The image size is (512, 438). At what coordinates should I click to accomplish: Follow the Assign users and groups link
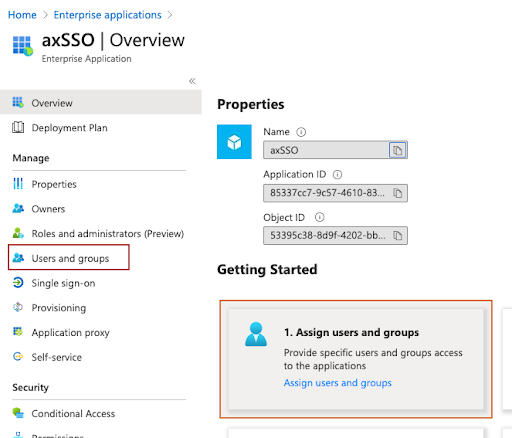click(337, 383)
